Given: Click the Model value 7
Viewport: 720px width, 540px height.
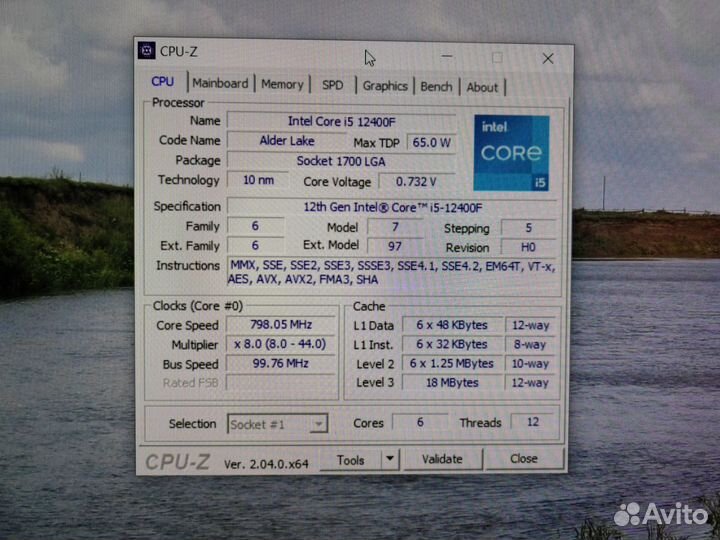Looking at the screenshot, I should click(395, 227).
